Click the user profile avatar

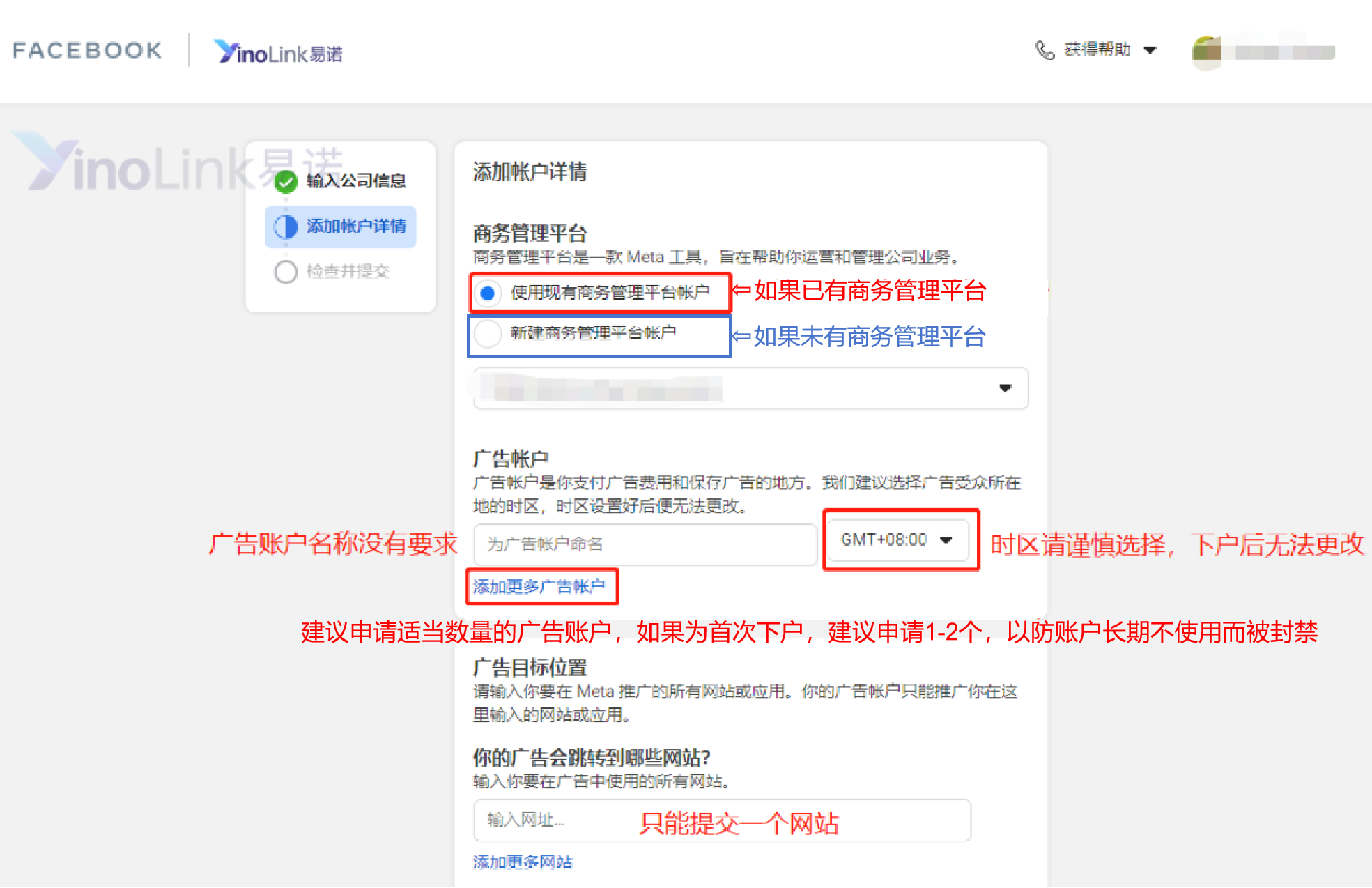(x=1208, y=52)
